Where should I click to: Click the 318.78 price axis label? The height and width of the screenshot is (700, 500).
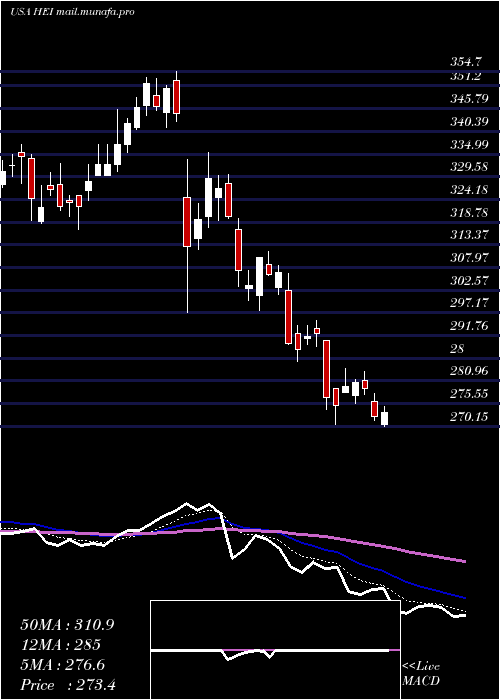[x=469, y=212]
